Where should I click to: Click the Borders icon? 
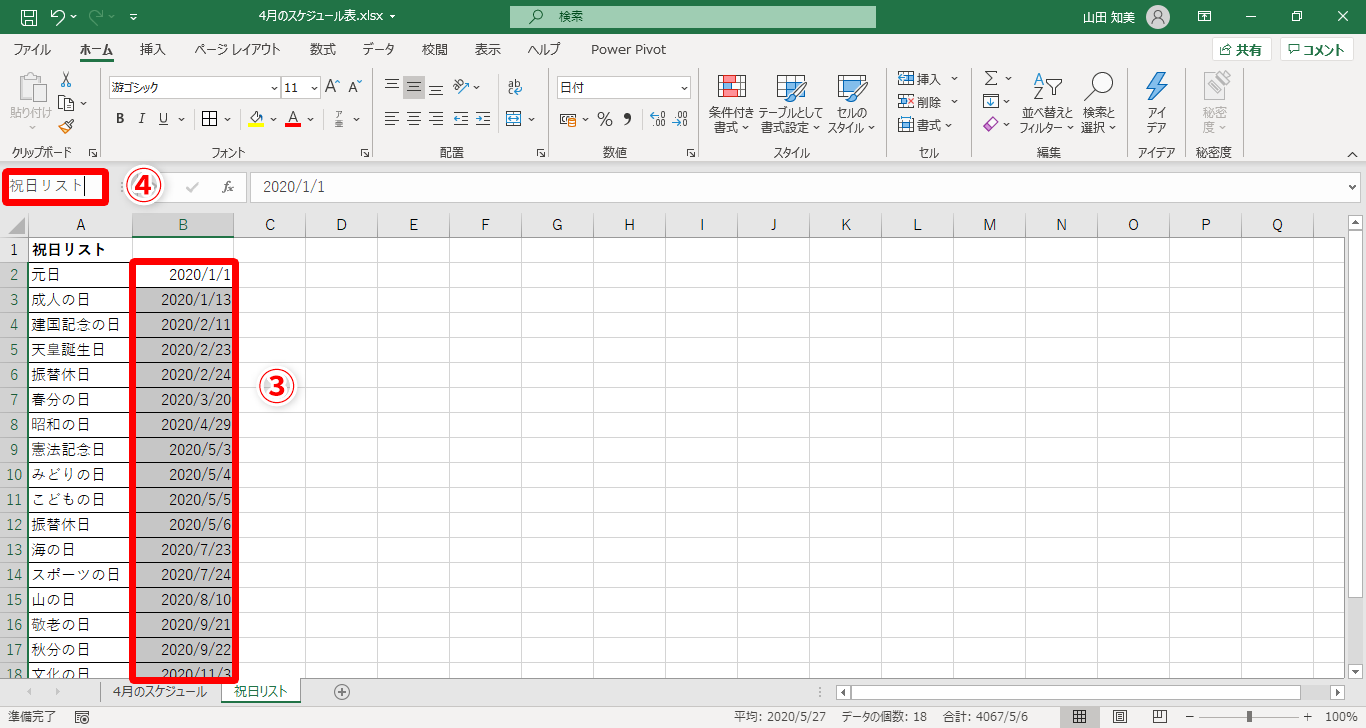(x=210, y=119)
